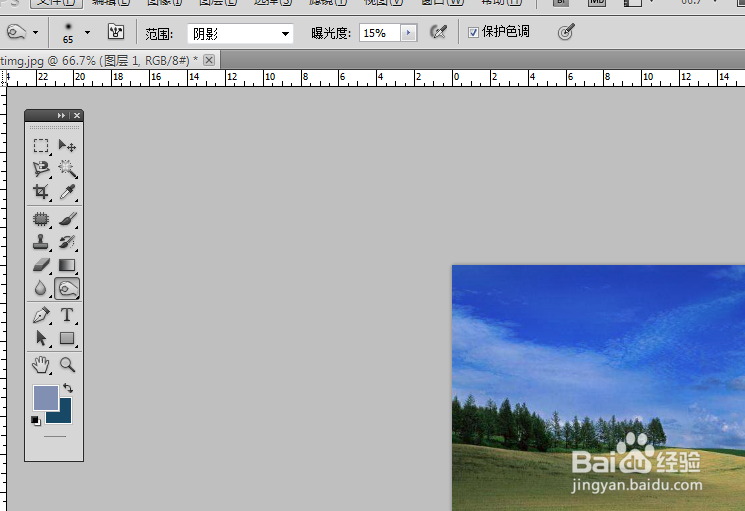Select the Hand tool
Viewport: 745px width, 511px height.
(x=41, y=365)
